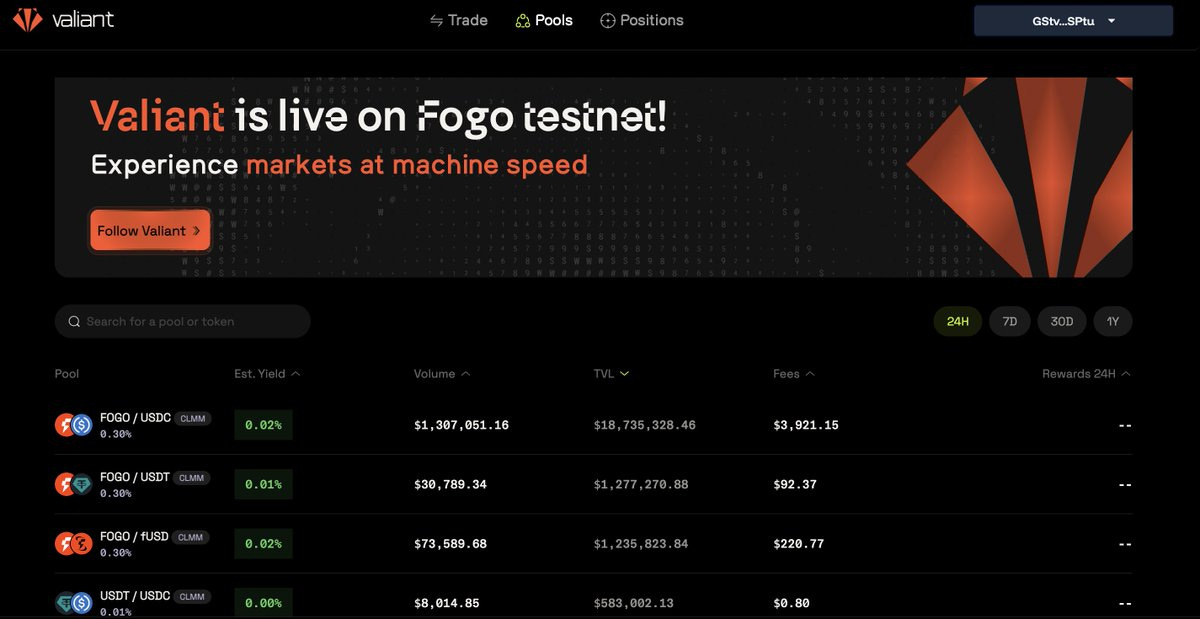The image size is (1200, 619).
Task: Click TVL value $18,735,328.46
Action: pos(645,425)
